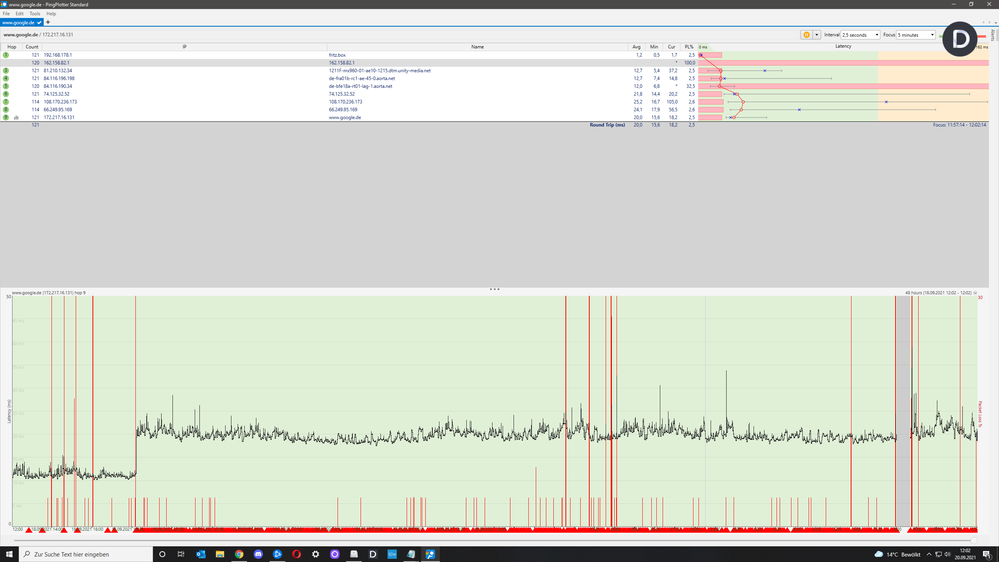The height and width of the screenshot is (562, 999).
Task: Select hop 9 green status icon
Action: 6,117
